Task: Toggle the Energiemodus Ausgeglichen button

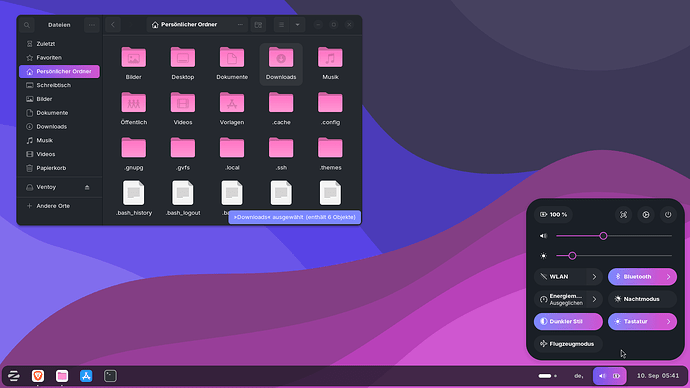Action: [560, 299]
